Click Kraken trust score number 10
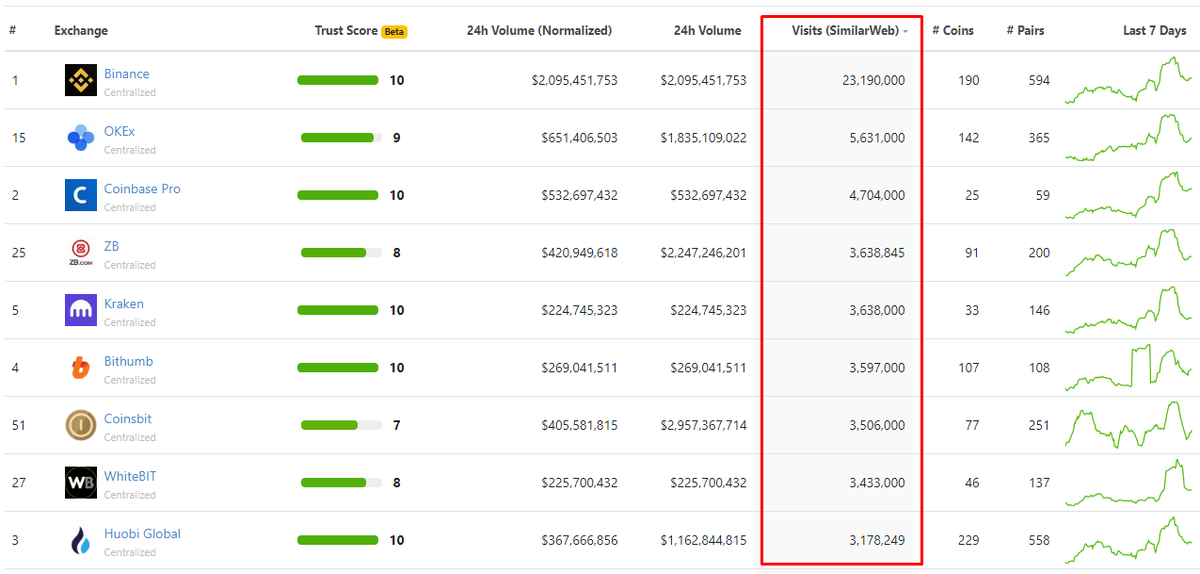Screen dimensions: 1200x574 click(397, 310)
